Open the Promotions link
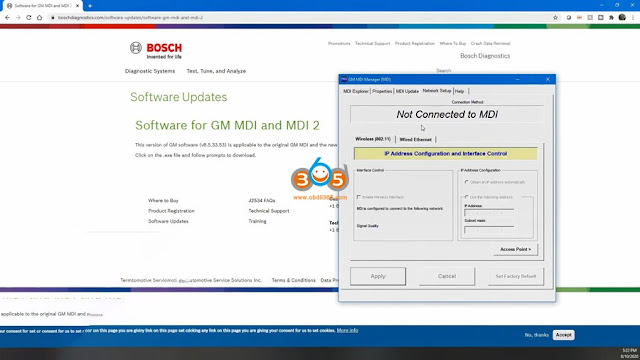Image resolution: width=640 pixels, height=360 pixels. [339, 43]
